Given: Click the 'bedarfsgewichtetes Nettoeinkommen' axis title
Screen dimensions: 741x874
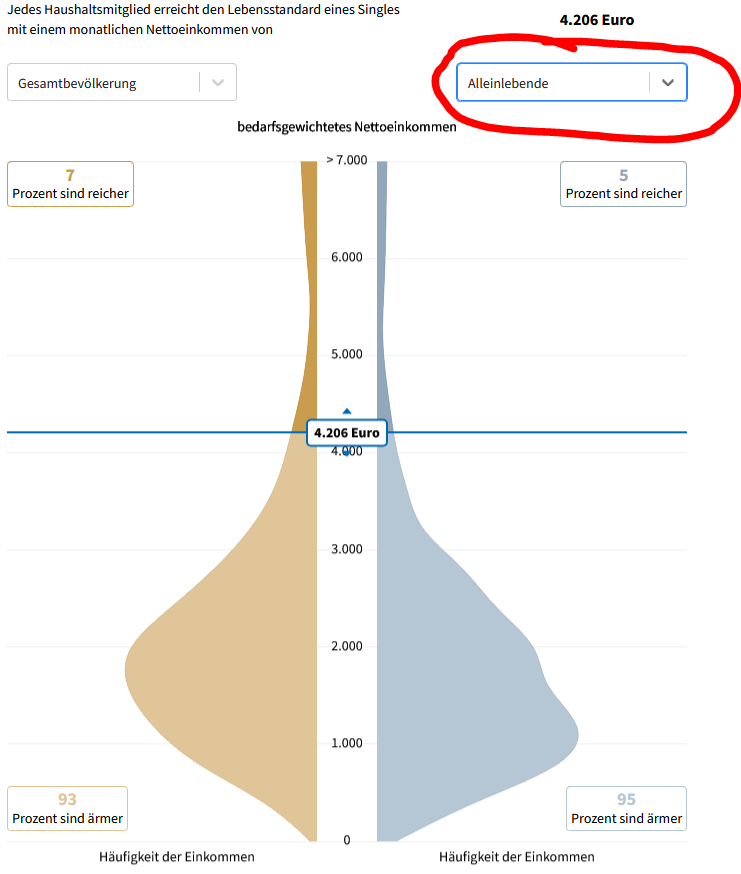Looking at the screenshot, I should 347,127.
